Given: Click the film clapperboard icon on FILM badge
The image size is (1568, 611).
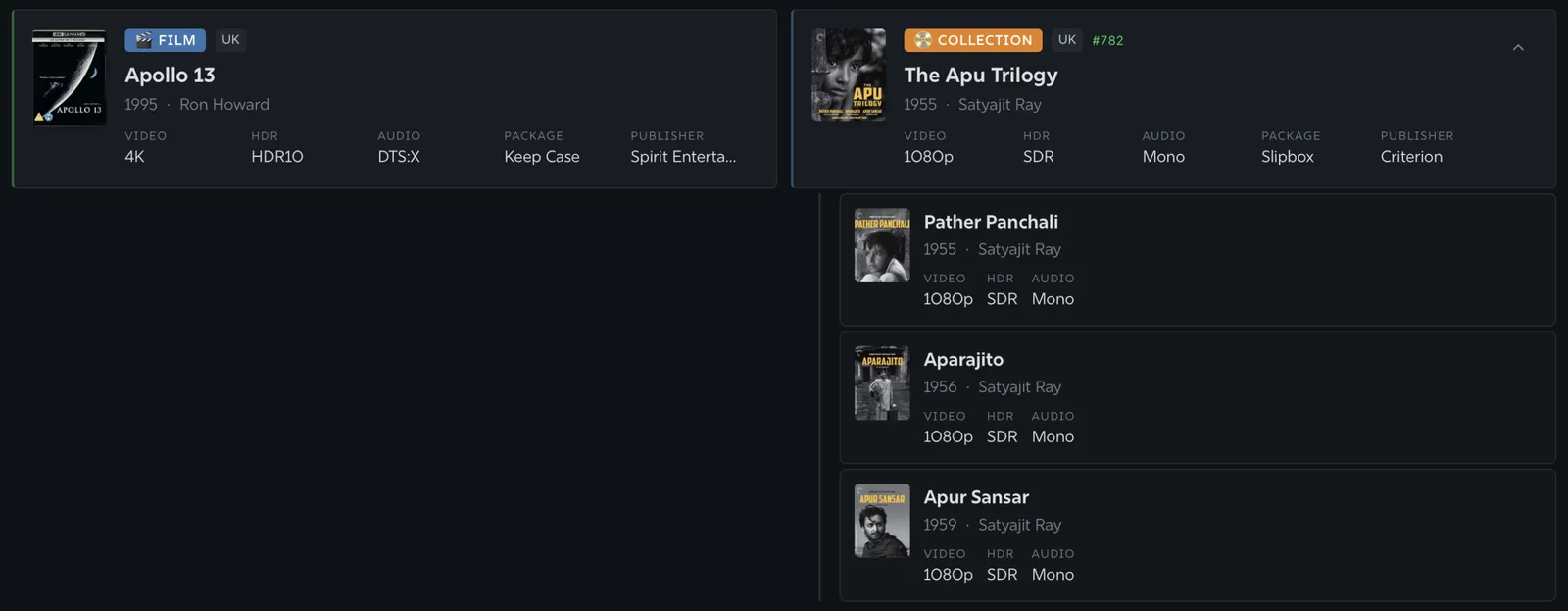Looking at the screenshot, I should [x=143, y=40].
